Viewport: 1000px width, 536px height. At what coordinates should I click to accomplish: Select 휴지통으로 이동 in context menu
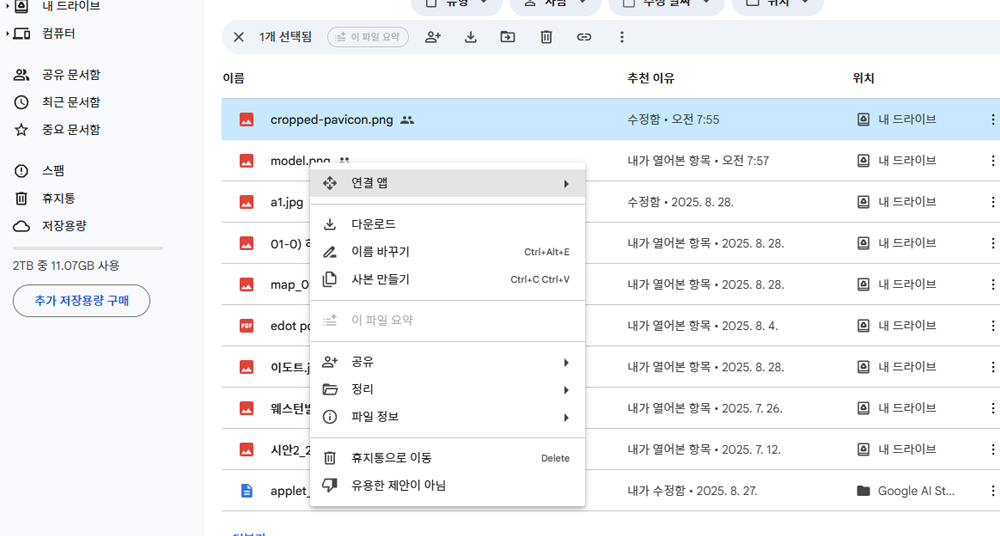coord(391,458)
